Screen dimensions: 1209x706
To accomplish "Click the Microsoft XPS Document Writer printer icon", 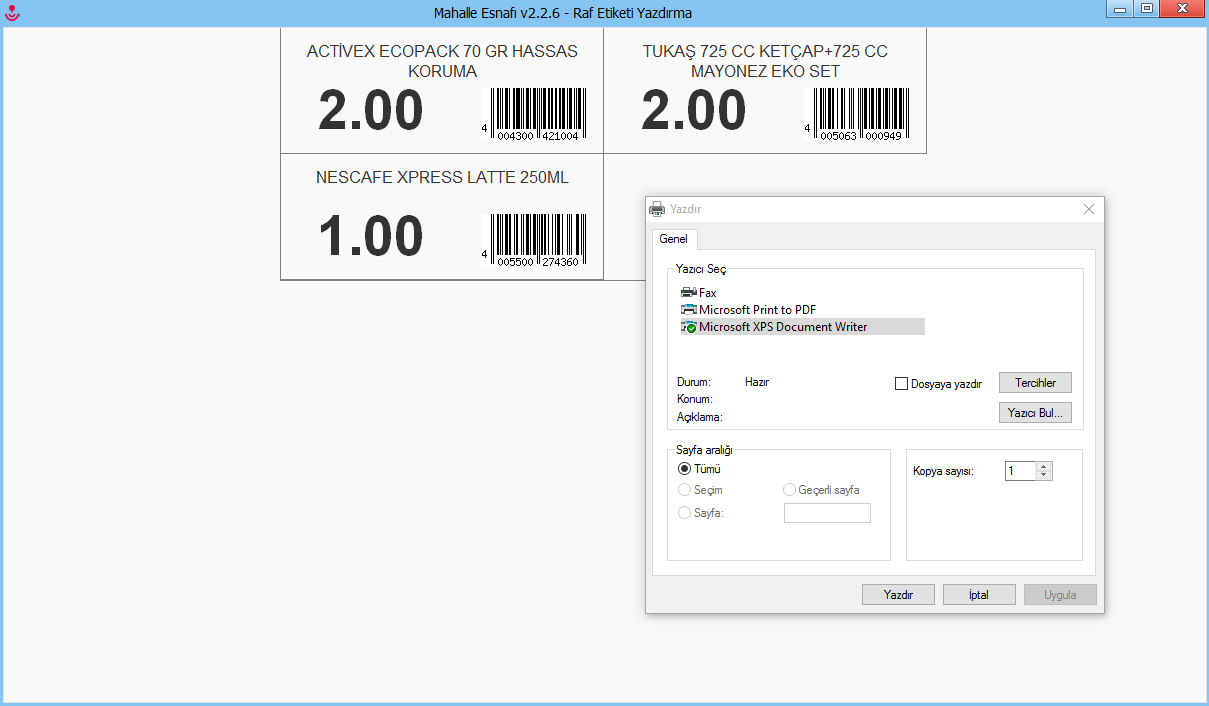I will point(689,327).
